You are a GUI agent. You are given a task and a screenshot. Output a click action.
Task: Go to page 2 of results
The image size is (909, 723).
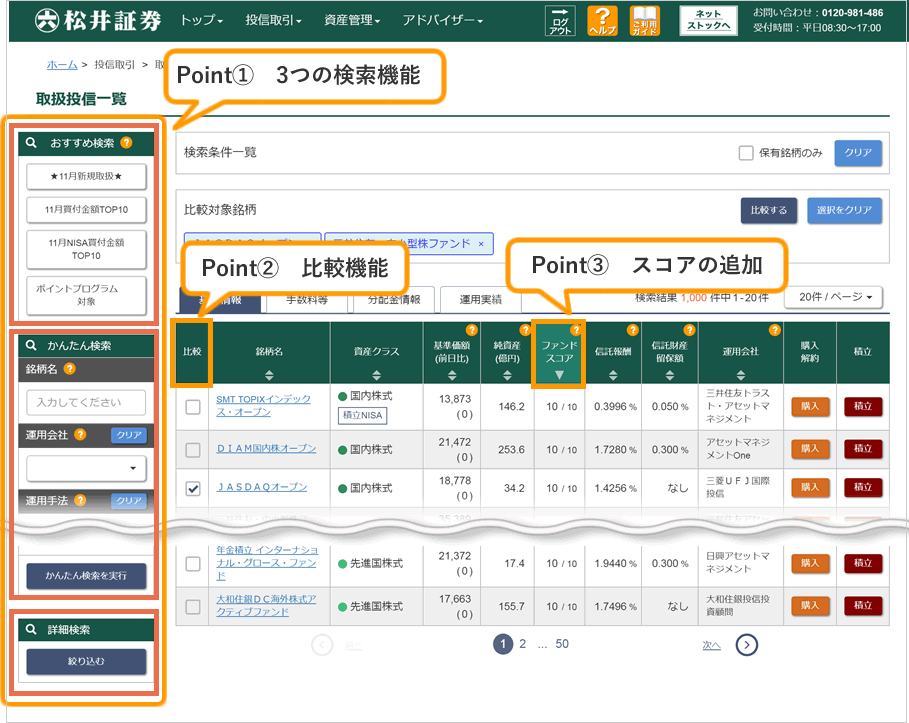point(522,644)
